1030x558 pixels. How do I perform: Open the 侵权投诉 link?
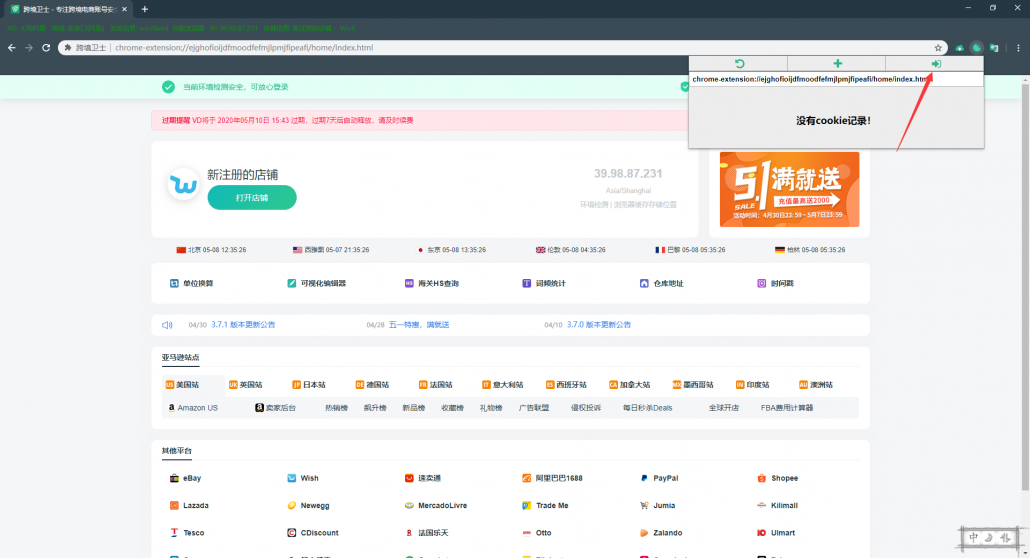point(586,408)
